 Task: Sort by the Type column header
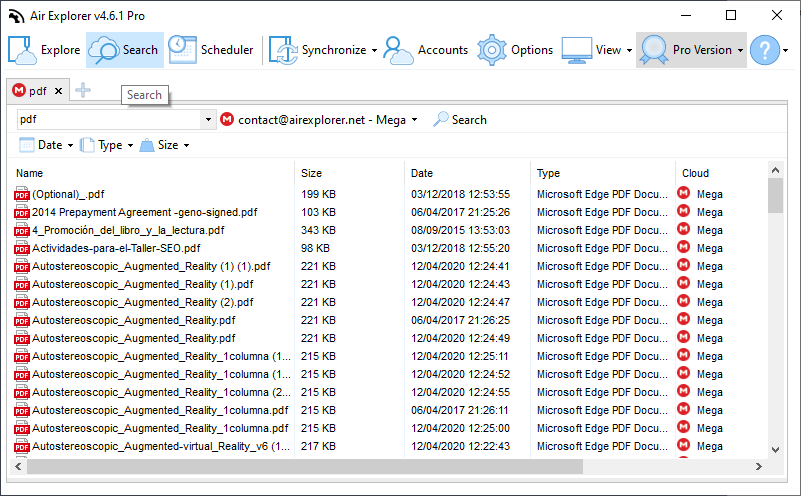coord(548,173)
